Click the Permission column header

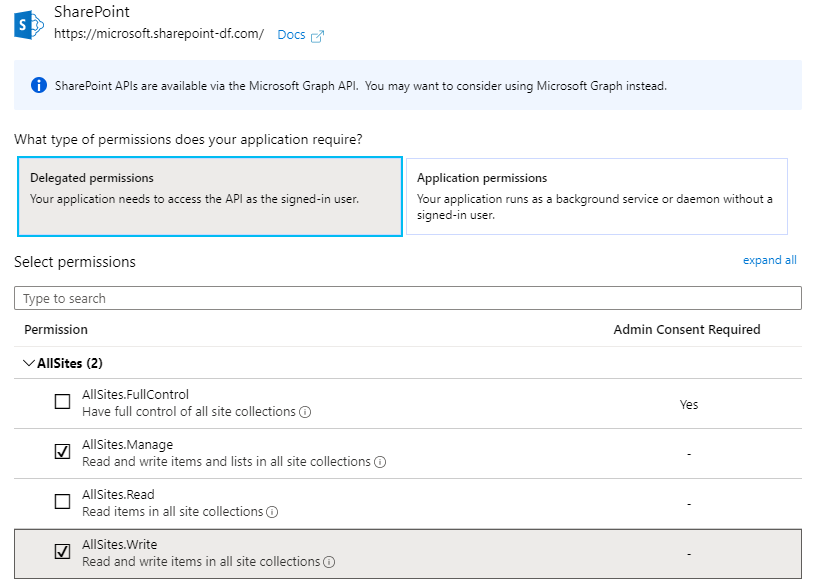point(56,330)
